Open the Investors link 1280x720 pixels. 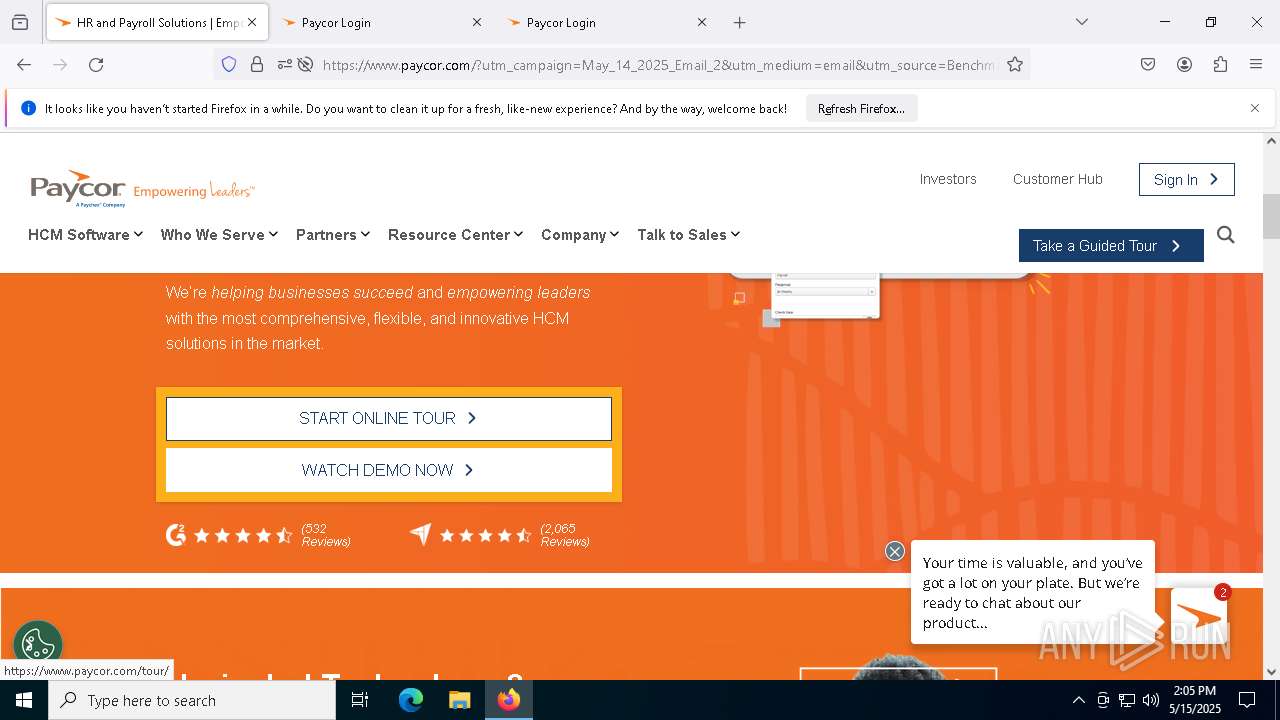948,179
